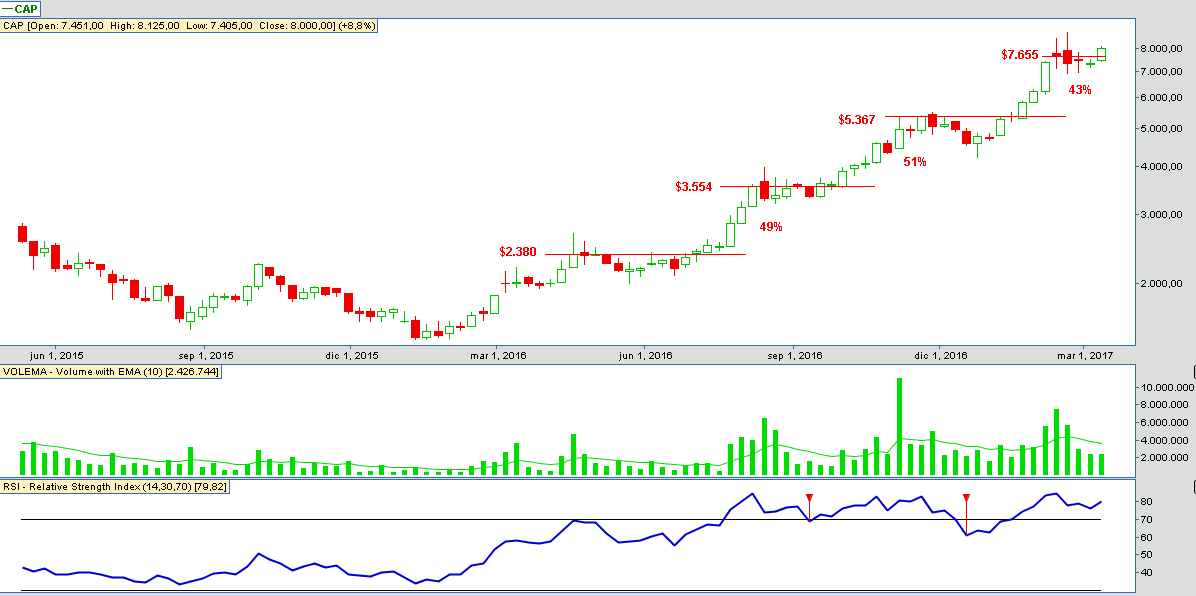Click the first red RSI arrow marker
This screenshot has height=596, width=1196.
tap(809, 498)
